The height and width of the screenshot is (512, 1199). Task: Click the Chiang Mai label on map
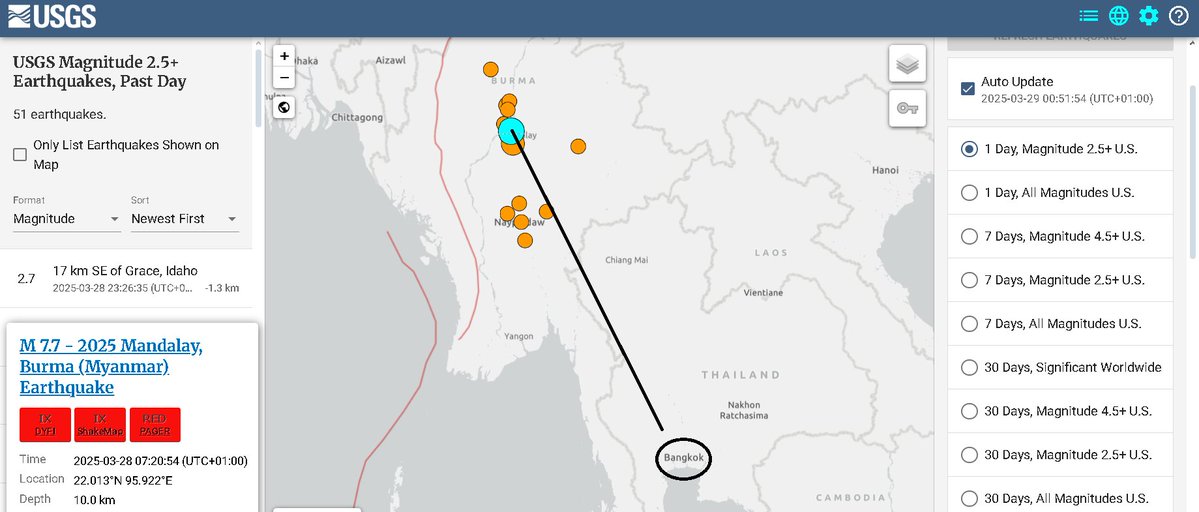pyautogui.click(x=626, y=260)
